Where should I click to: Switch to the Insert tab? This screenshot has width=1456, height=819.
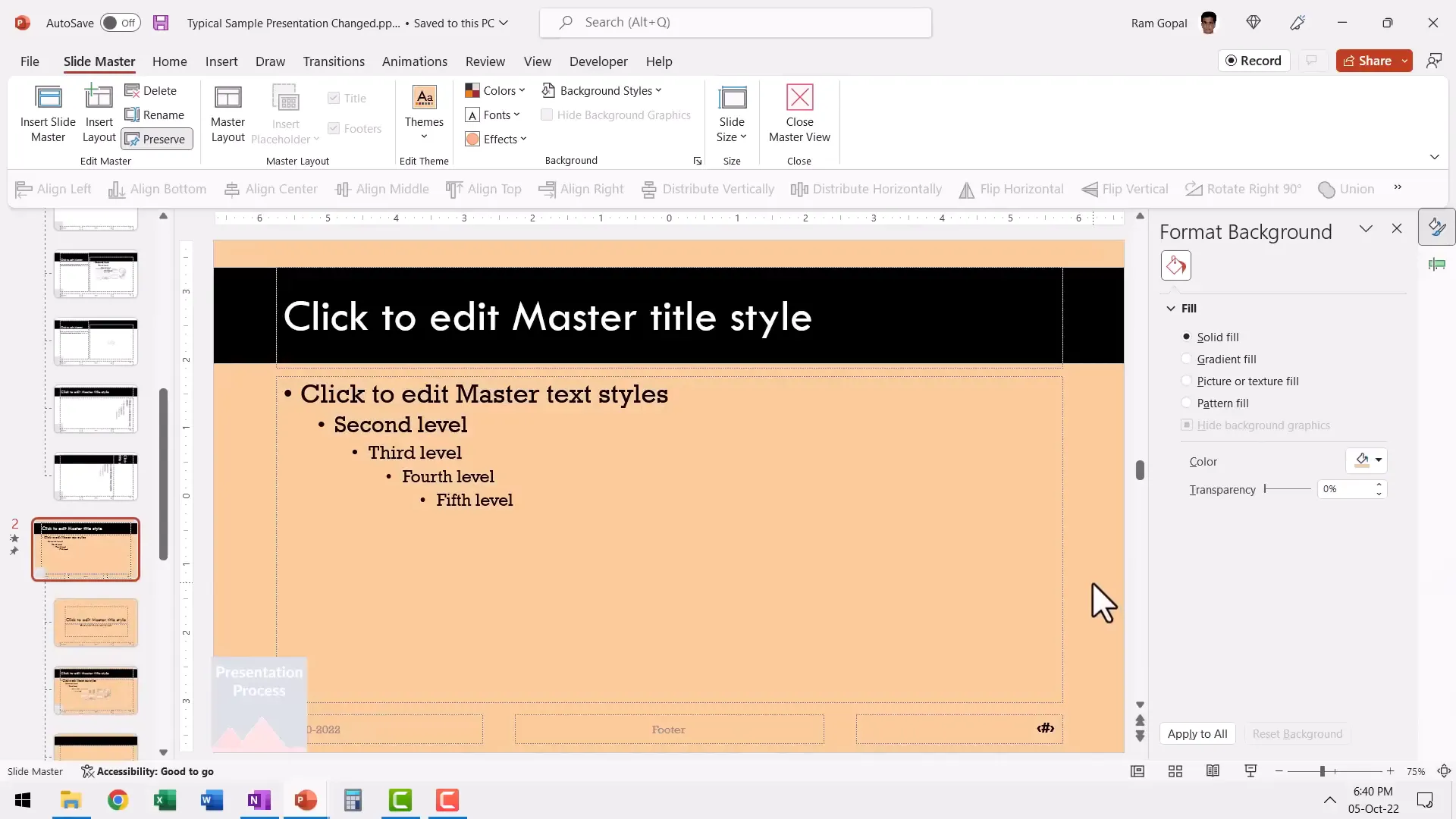pos(221,61)
